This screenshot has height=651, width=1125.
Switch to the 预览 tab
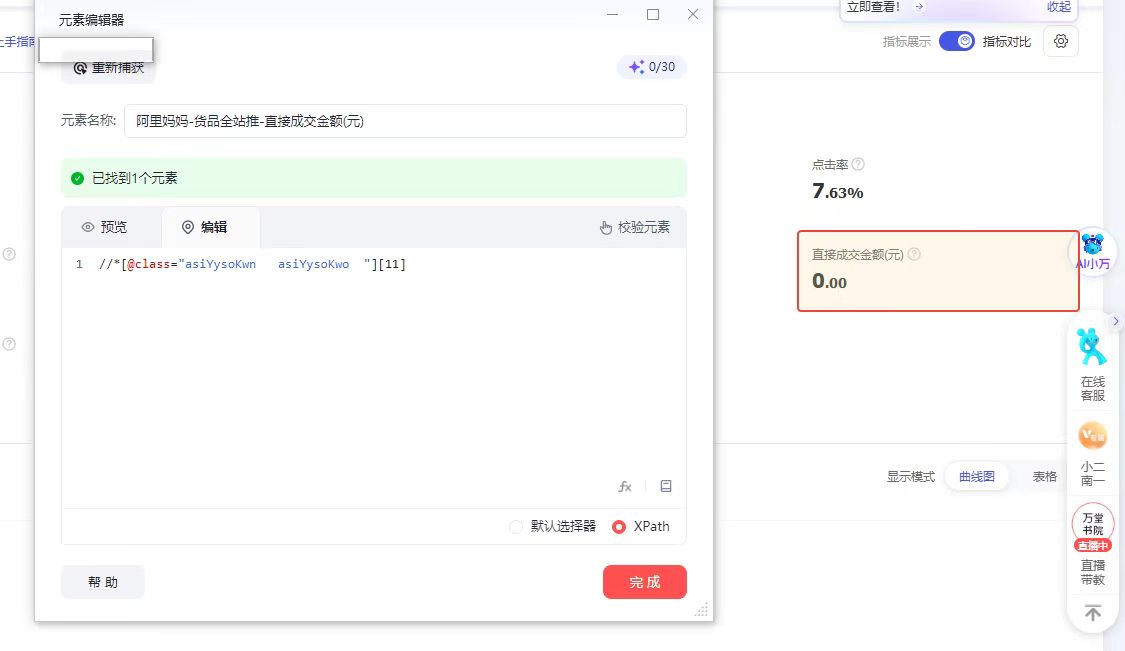[105, 227]
